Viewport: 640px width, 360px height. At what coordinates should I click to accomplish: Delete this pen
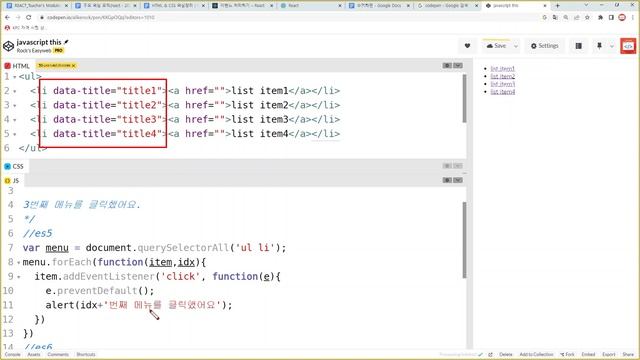(506, 355)
